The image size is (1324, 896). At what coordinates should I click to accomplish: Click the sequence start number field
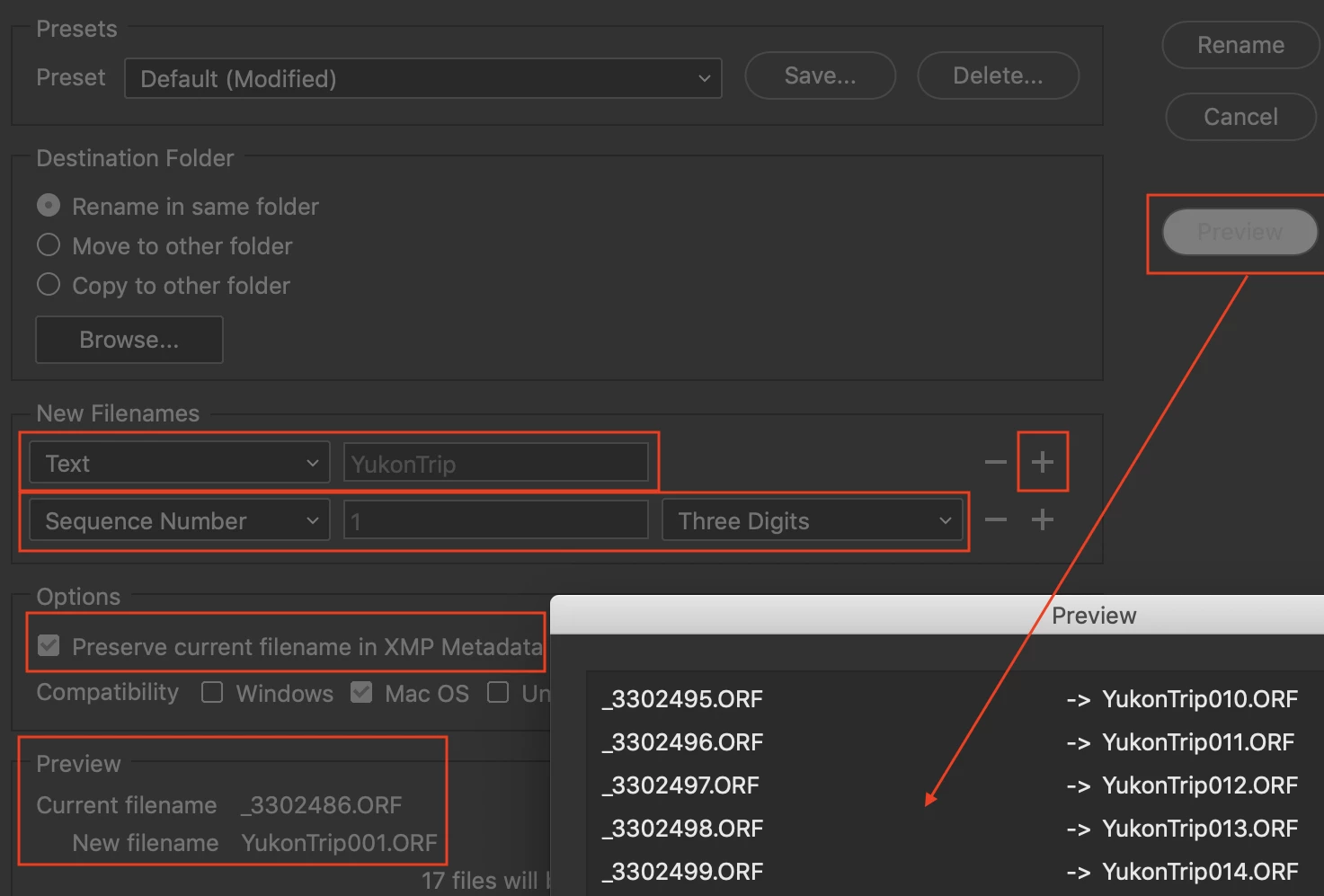pyautogui.click(x=495, y=520)
